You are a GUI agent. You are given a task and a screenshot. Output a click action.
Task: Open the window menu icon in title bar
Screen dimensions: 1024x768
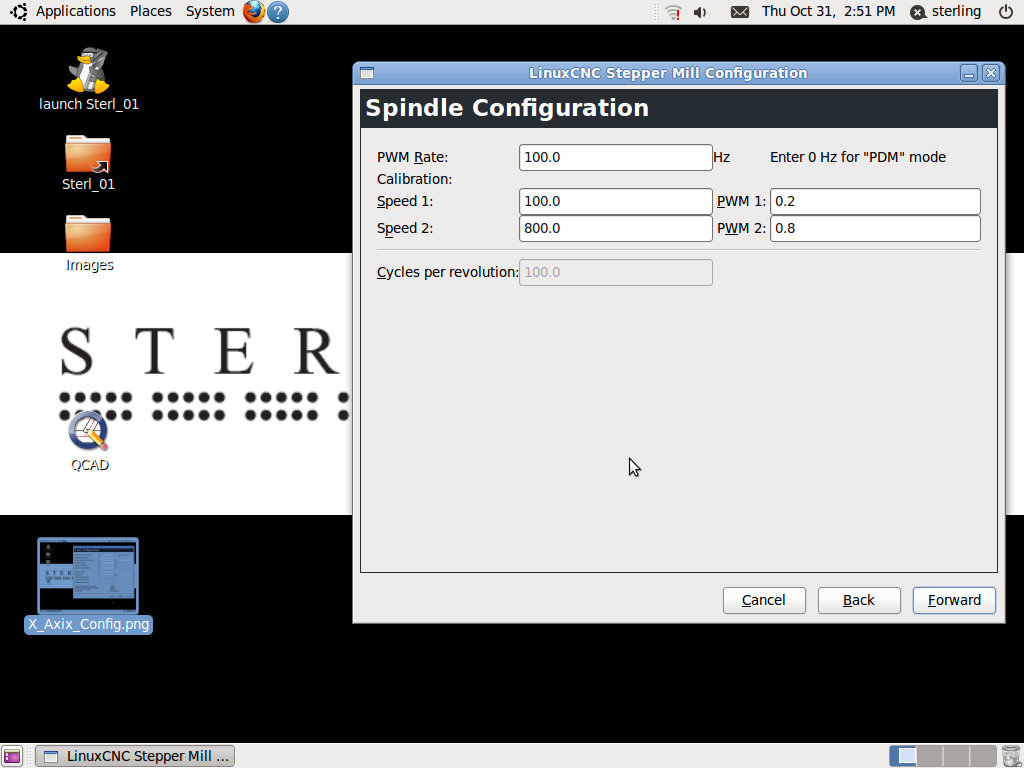(x=367, y=73)
